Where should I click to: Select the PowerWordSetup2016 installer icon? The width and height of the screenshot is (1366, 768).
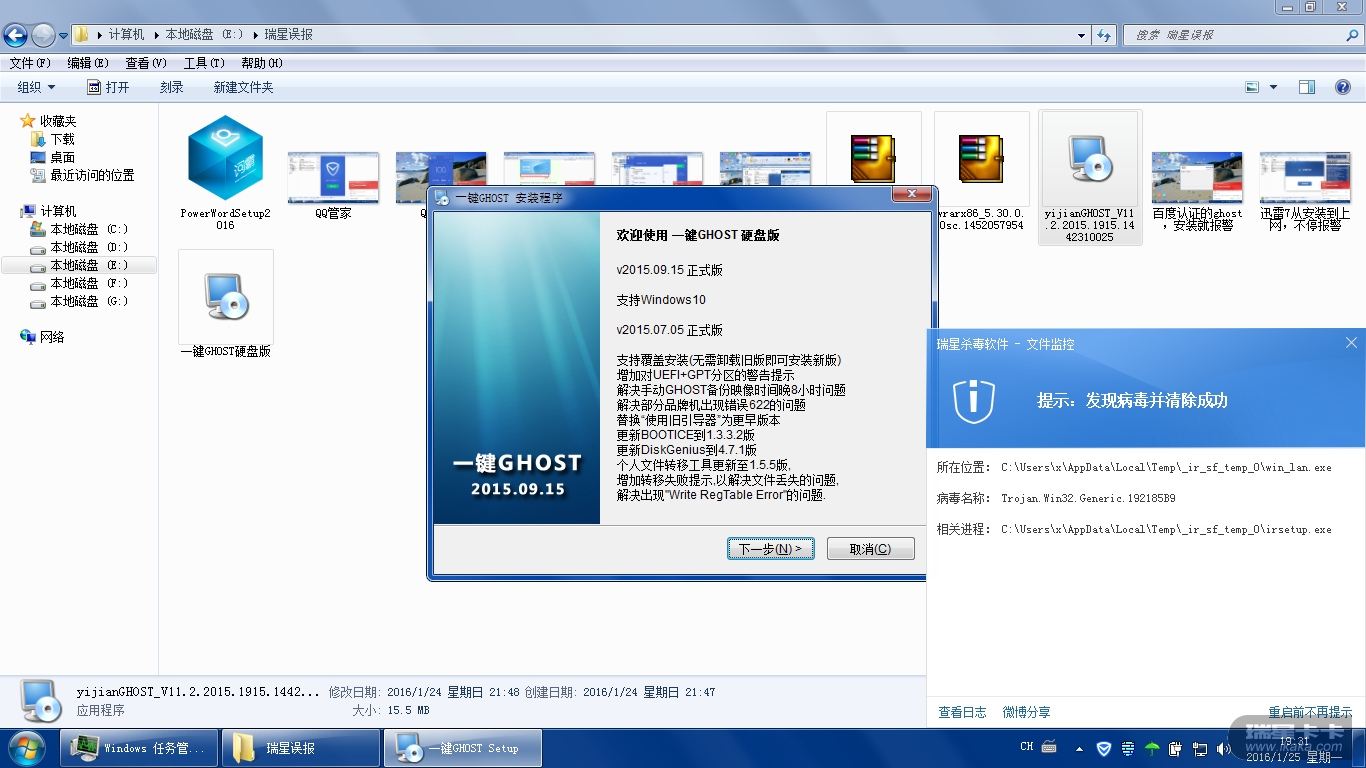(x=225, y=172)
